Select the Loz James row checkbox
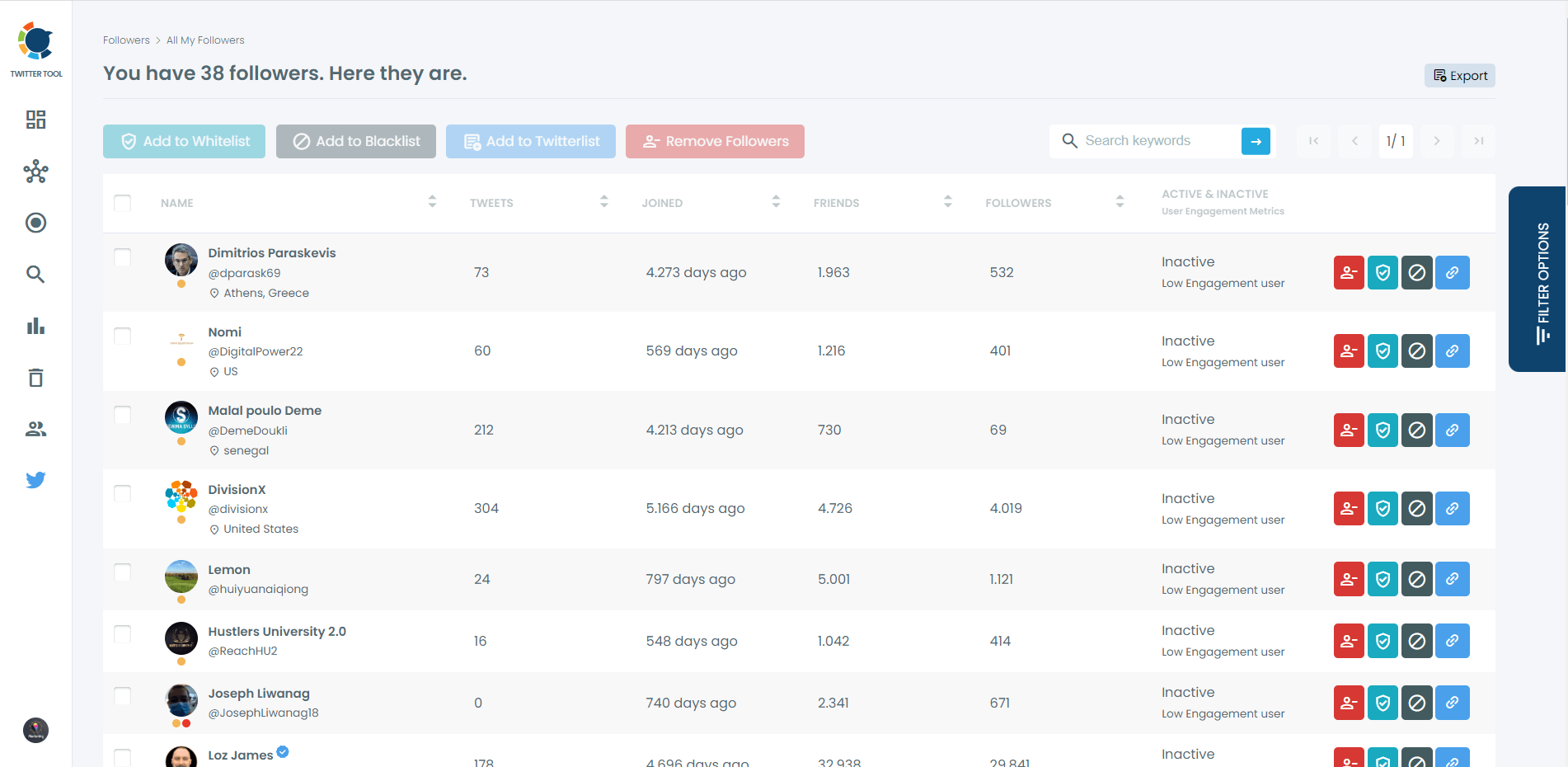Image resolution: width=1568 pixels, height=767 pixels. 122,757
